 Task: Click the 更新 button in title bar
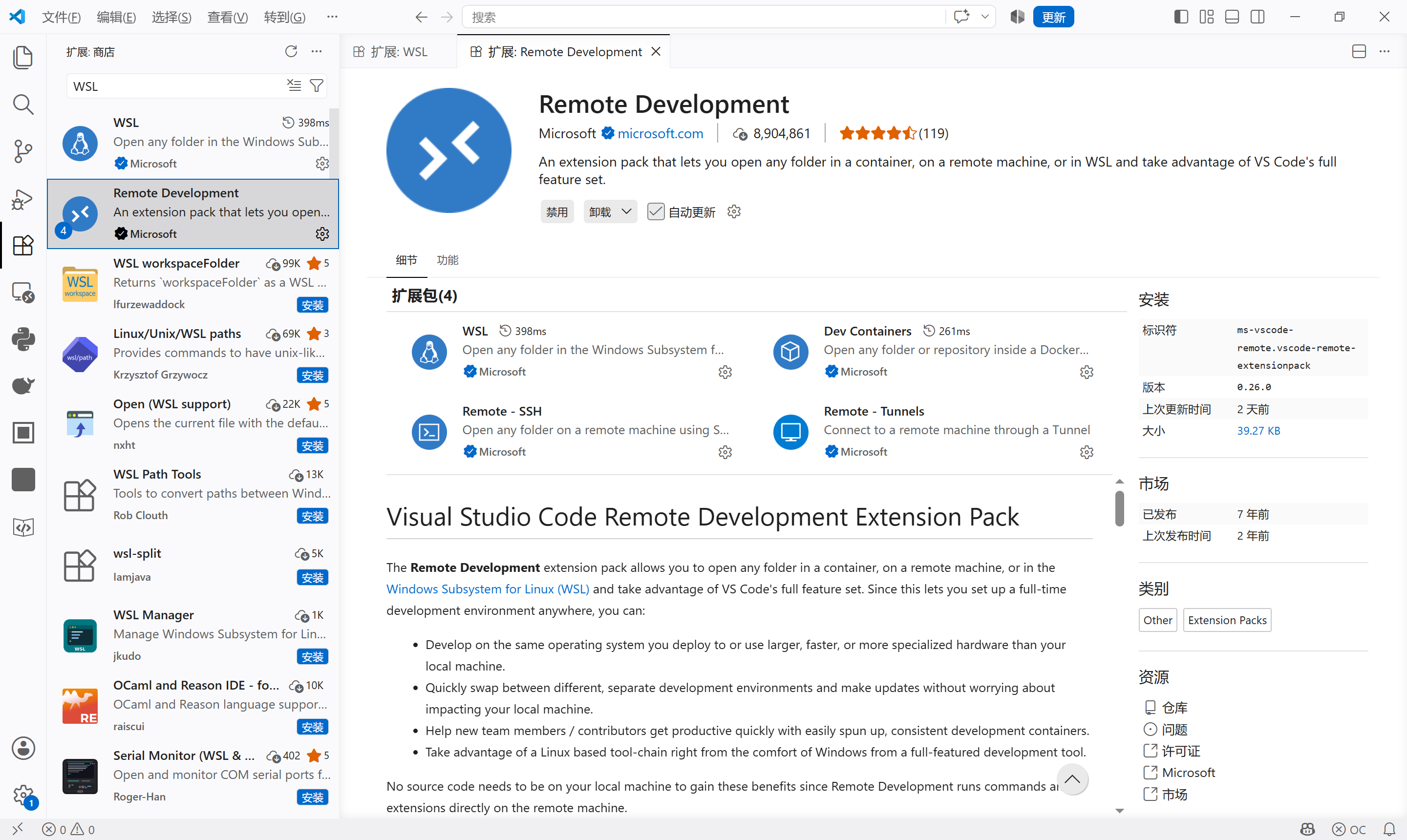[1053, 17]
